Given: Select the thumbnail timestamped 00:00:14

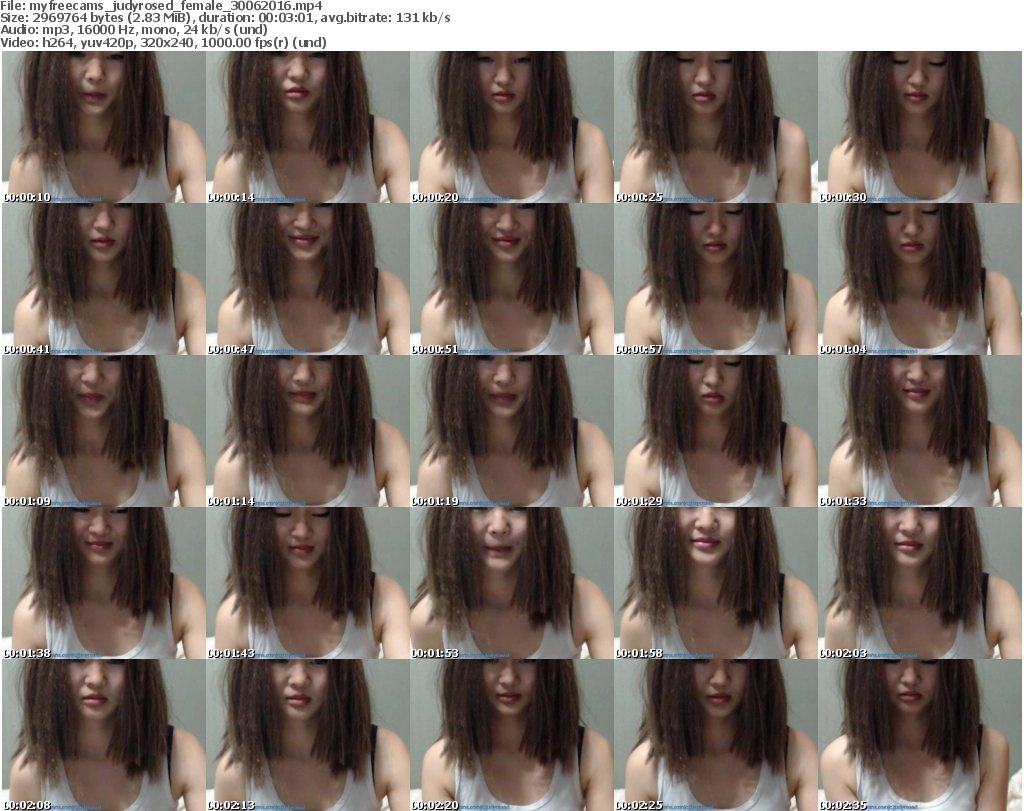Looking at the screenshot, I should 308,127.
